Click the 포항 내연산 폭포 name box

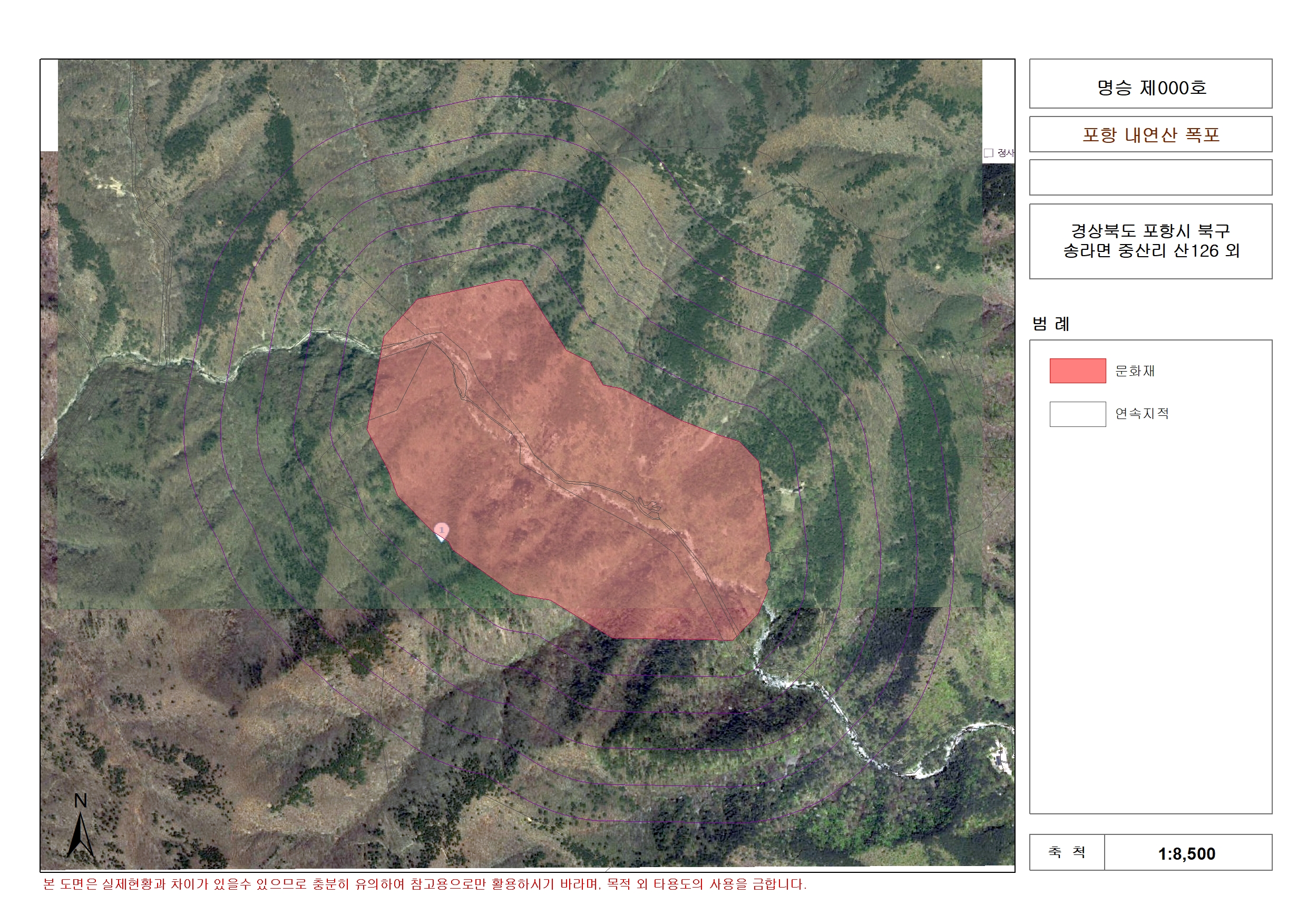(x=1150, y=134)
